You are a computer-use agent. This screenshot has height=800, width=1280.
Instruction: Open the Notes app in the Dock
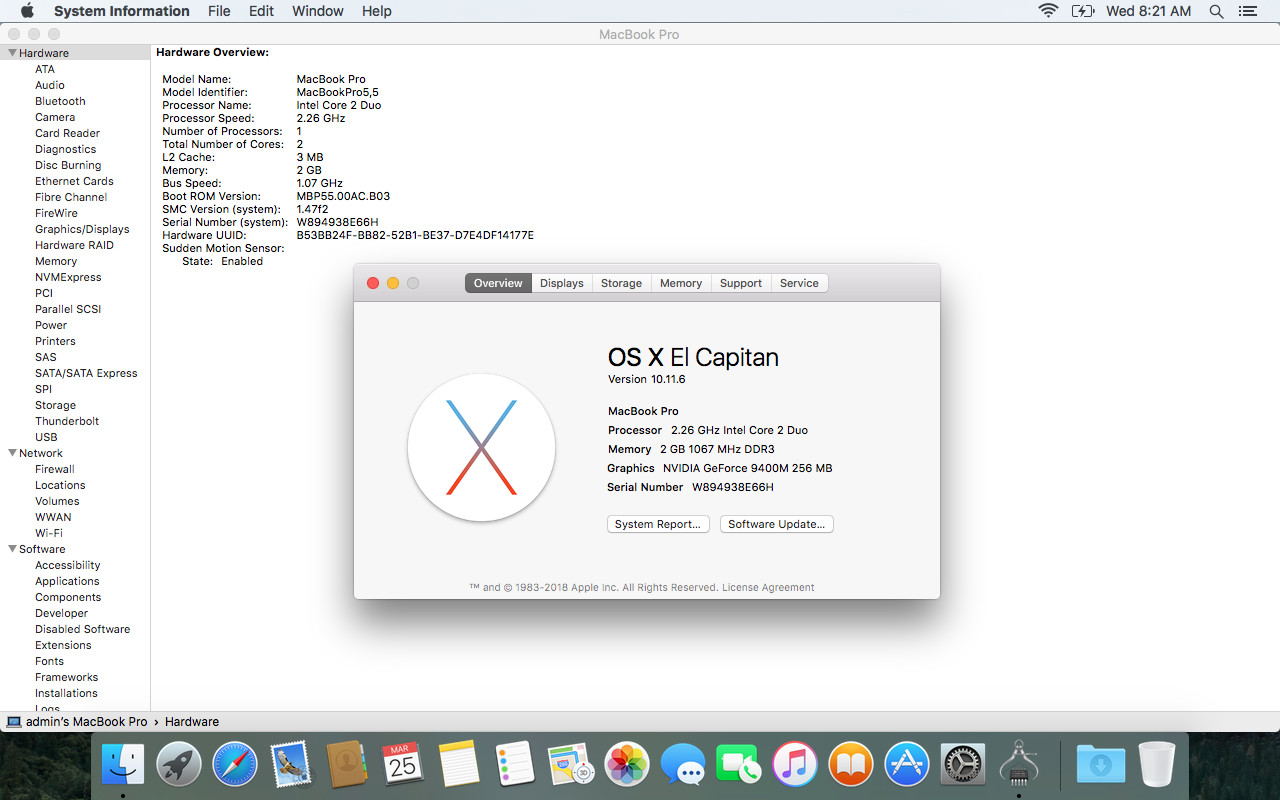[x=459, y=765]
